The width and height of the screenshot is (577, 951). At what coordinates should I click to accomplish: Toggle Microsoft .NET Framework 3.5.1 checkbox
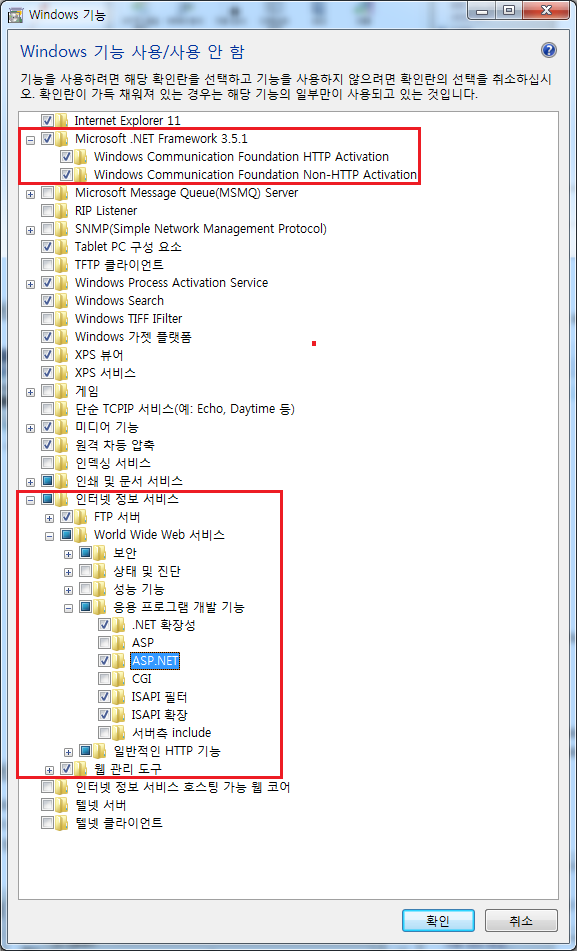[x=47, y=139]
